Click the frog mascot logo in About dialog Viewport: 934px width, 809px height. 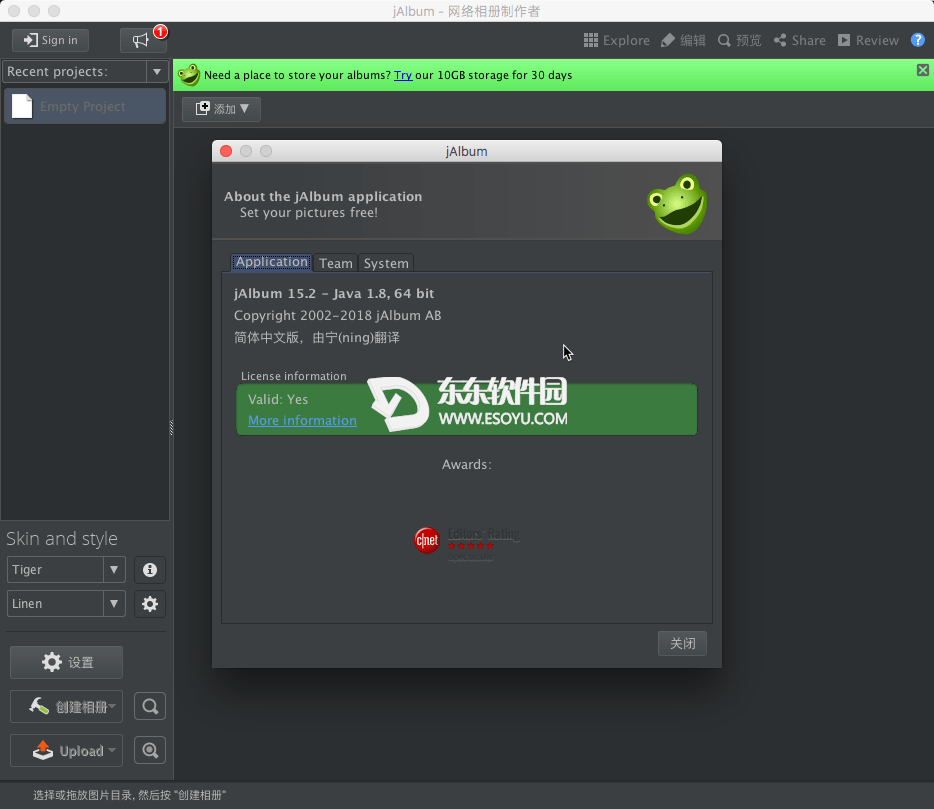(x=677, y=204)
